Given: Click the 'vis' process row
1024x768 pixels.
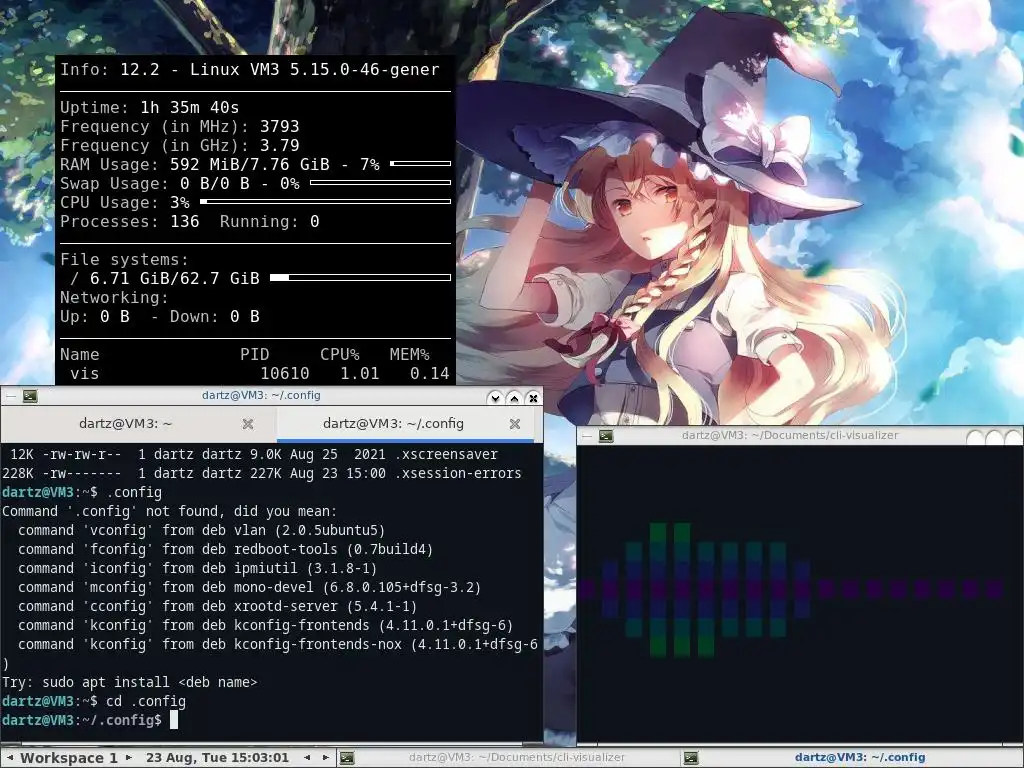Looking at the screenshot, I should [x=255, y=374].
